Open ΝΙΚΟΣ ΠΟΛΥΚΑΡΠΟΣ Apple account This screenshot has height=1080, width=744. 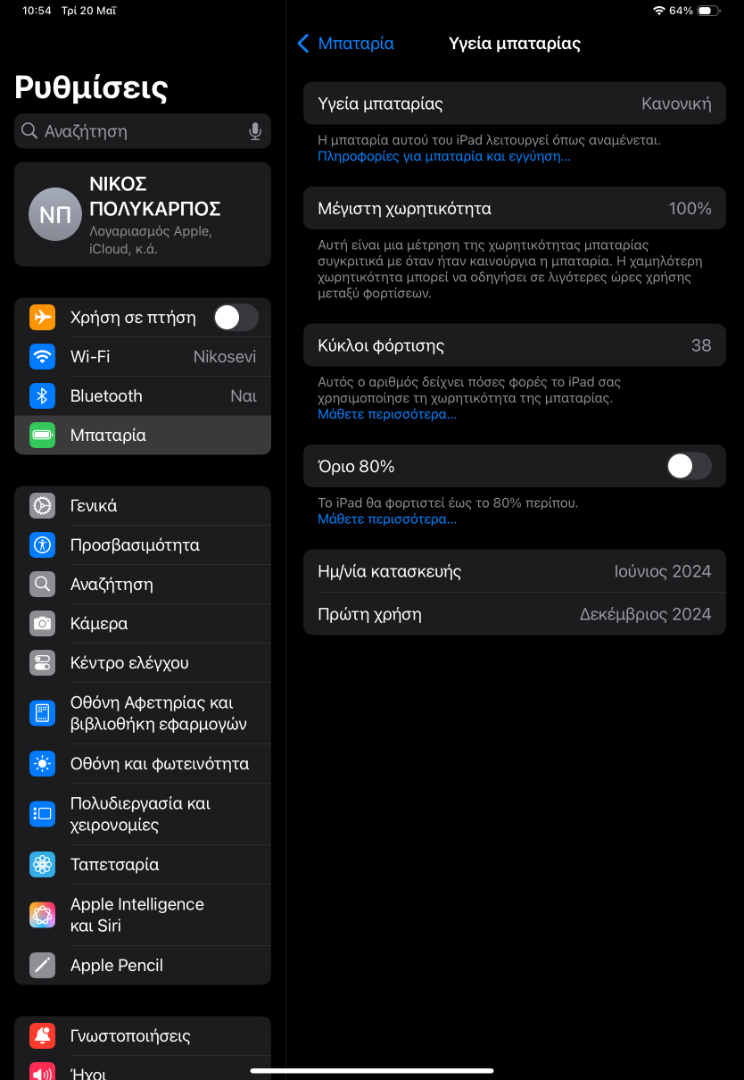coord(143,214)
